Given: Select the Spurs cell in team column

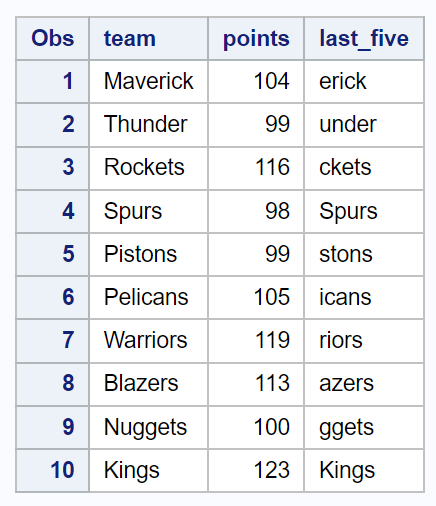Looking at the screenshot, I should (148, 211).
